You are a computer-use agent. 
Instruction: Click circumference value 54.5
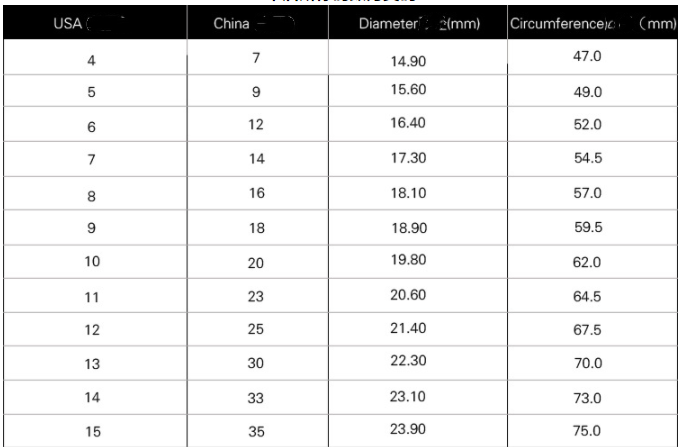coord(587,160)
